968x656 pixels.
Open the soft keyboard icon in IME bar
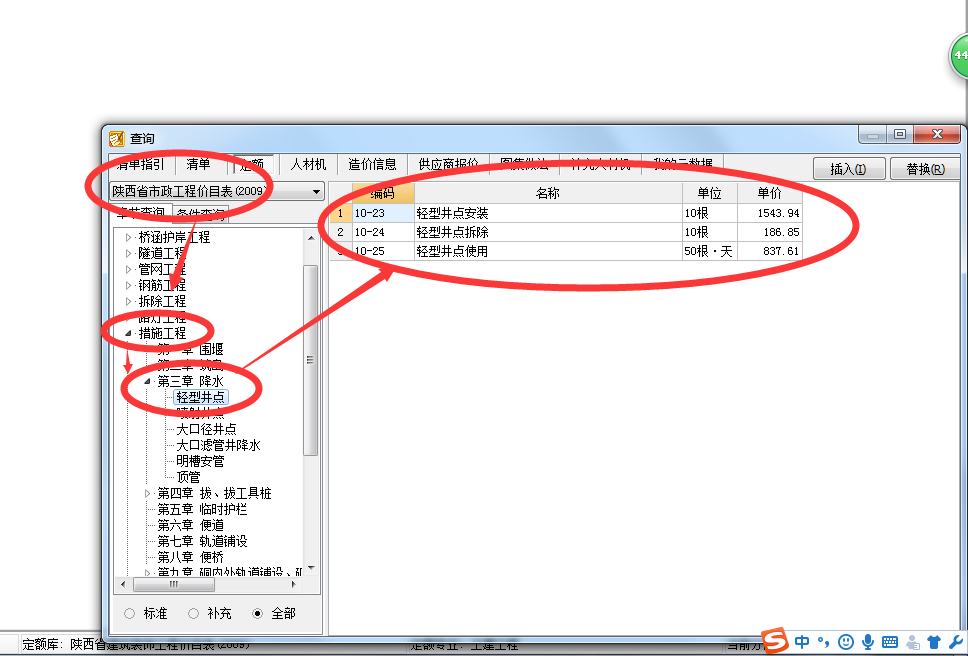(890, 642)
